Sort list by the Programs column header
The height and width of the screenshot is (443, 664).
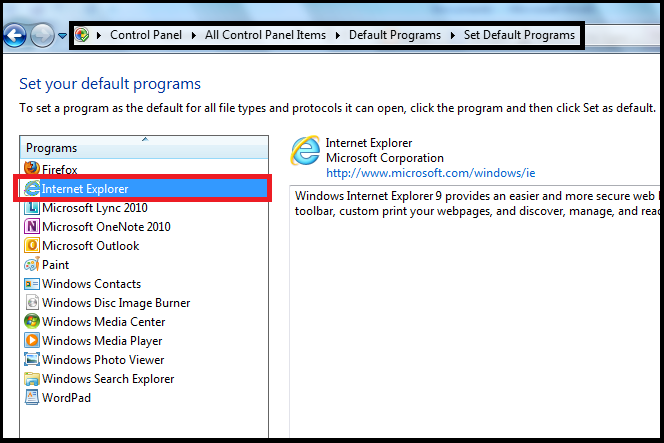point(144,148)
